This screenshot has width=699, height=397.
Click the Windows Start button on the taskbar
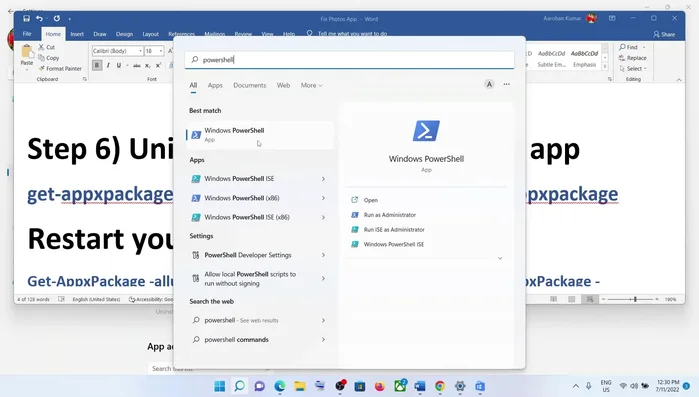click(x=219, y=386)
